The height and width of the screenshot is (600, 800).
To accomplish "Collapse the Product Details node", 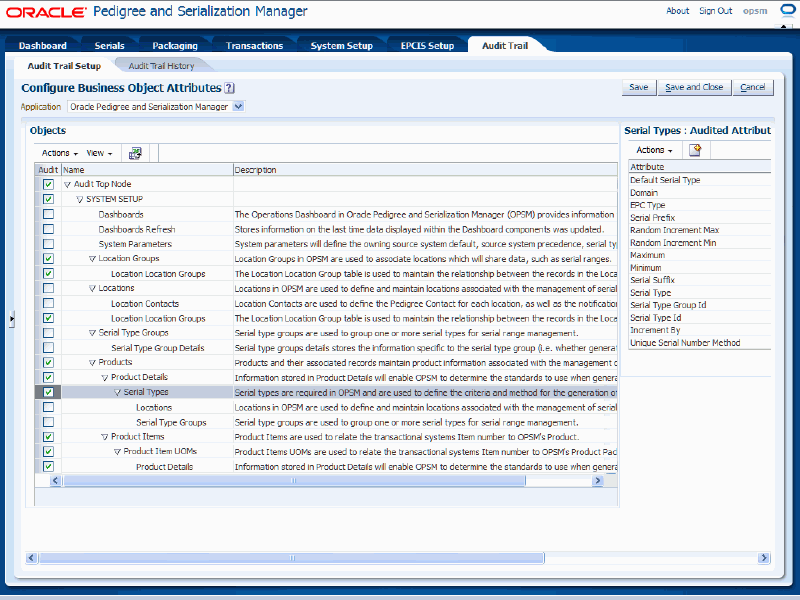I will (105, 378).
